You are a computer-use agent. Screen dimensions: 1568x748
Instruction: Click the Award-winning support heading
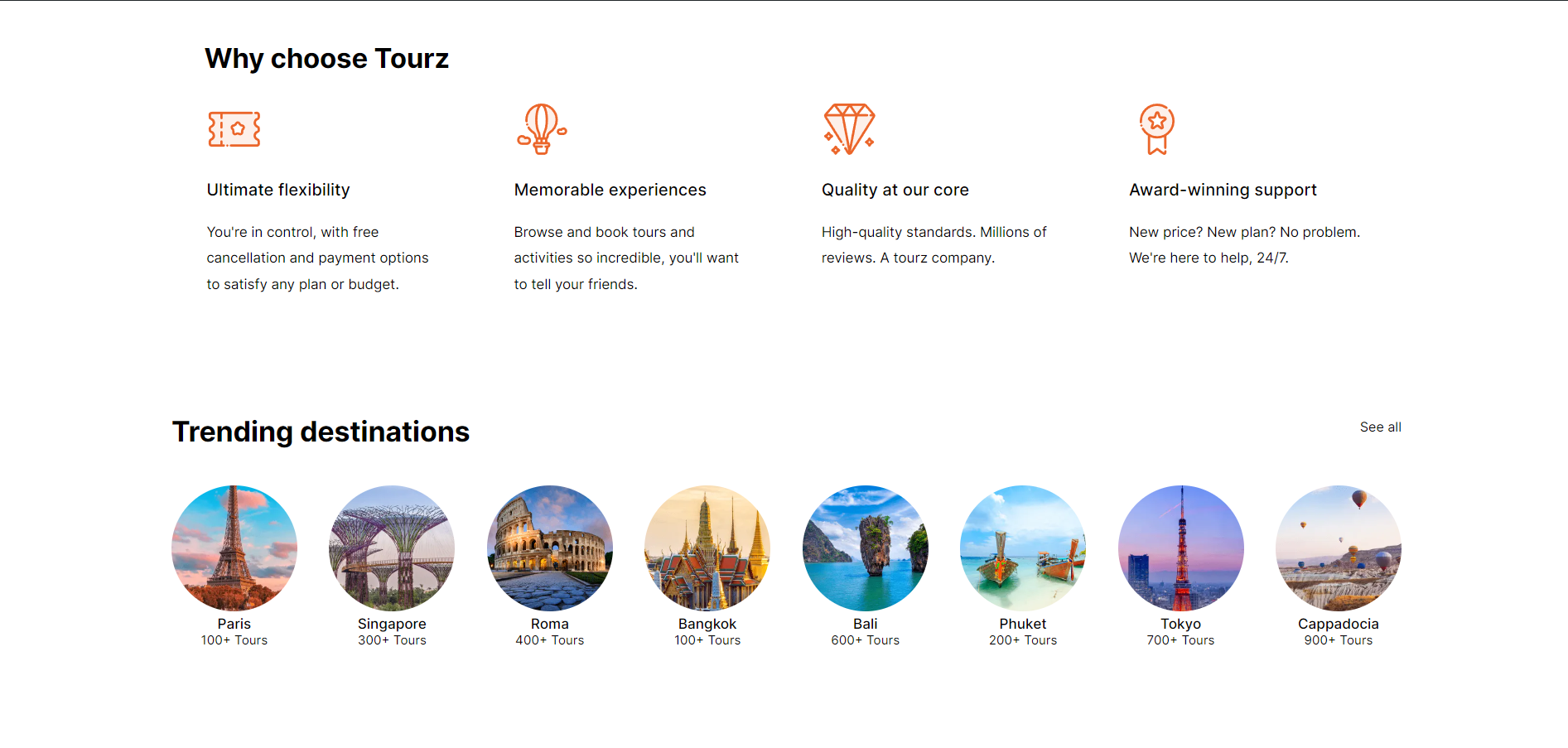pos(1223,190)
